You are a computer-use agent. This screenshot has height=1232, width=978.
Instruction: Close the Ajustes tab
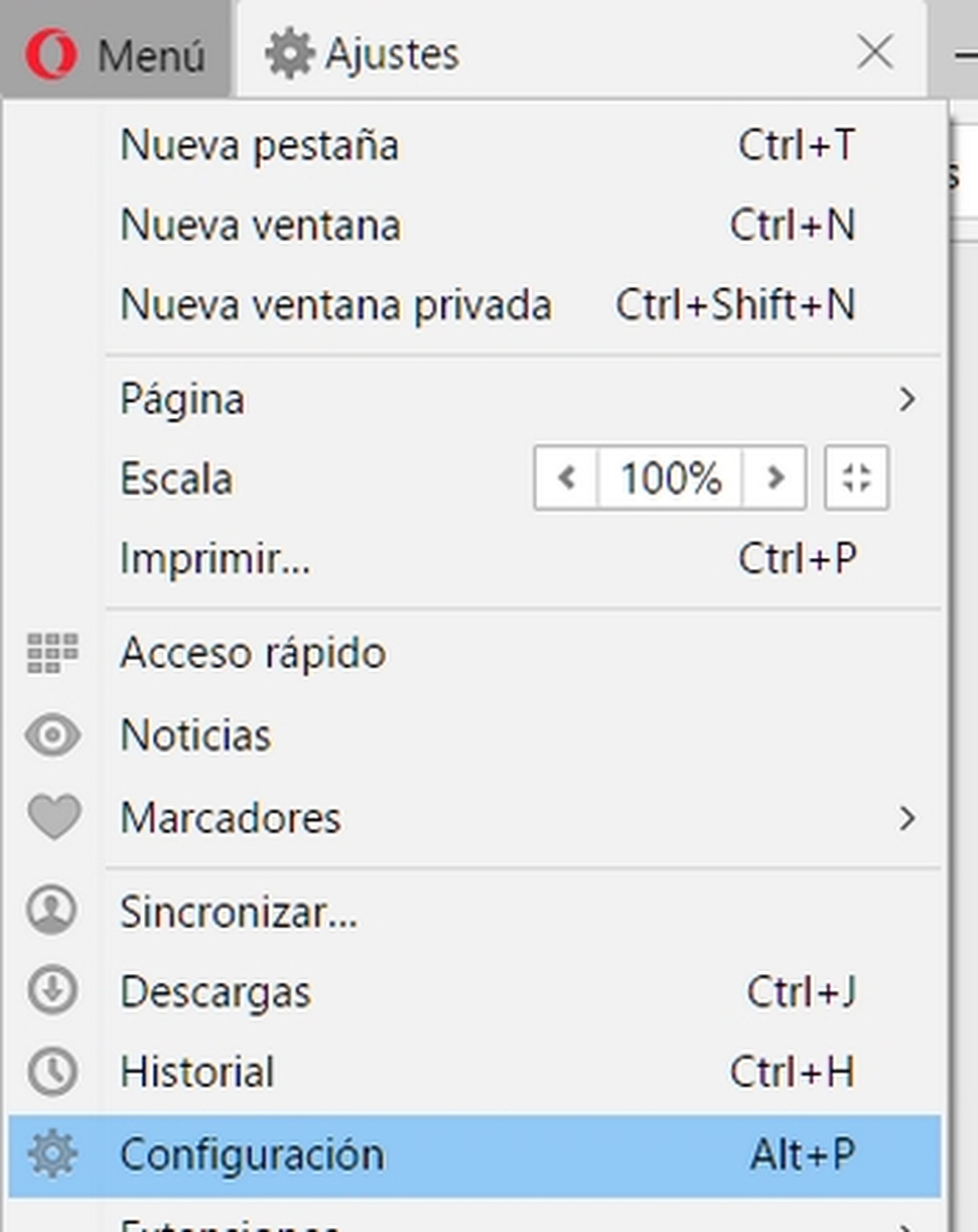875,53
